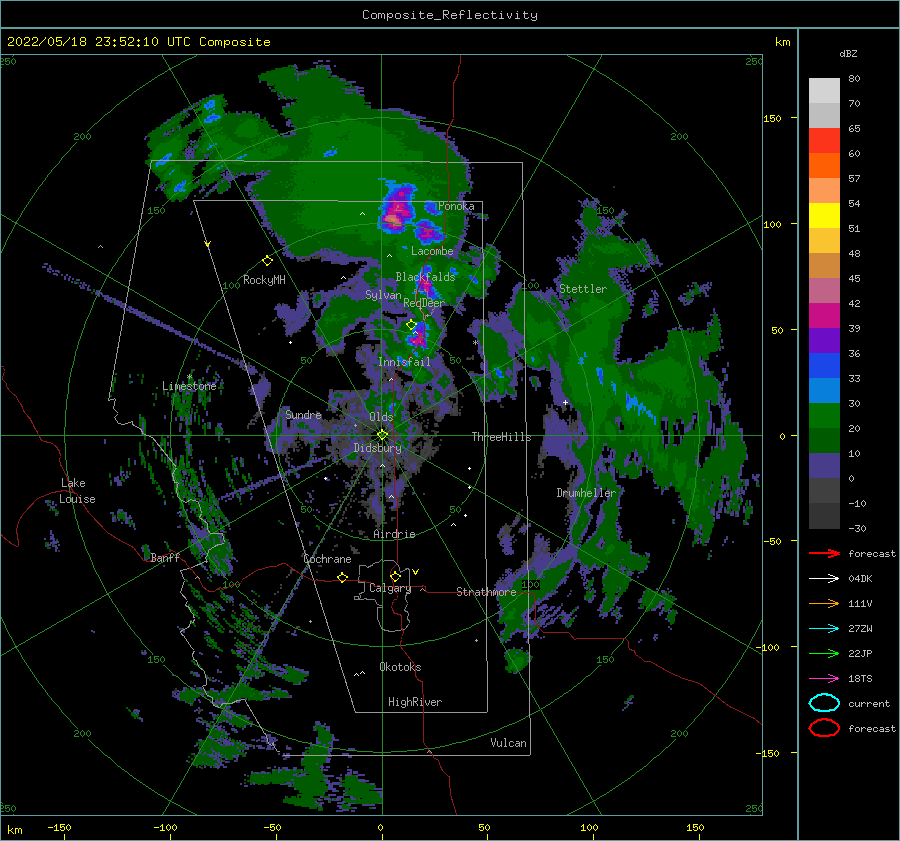The image size is (900, 841).
Task: Click the 80 dBZ light gray swatch
Action: click(824, 90)
